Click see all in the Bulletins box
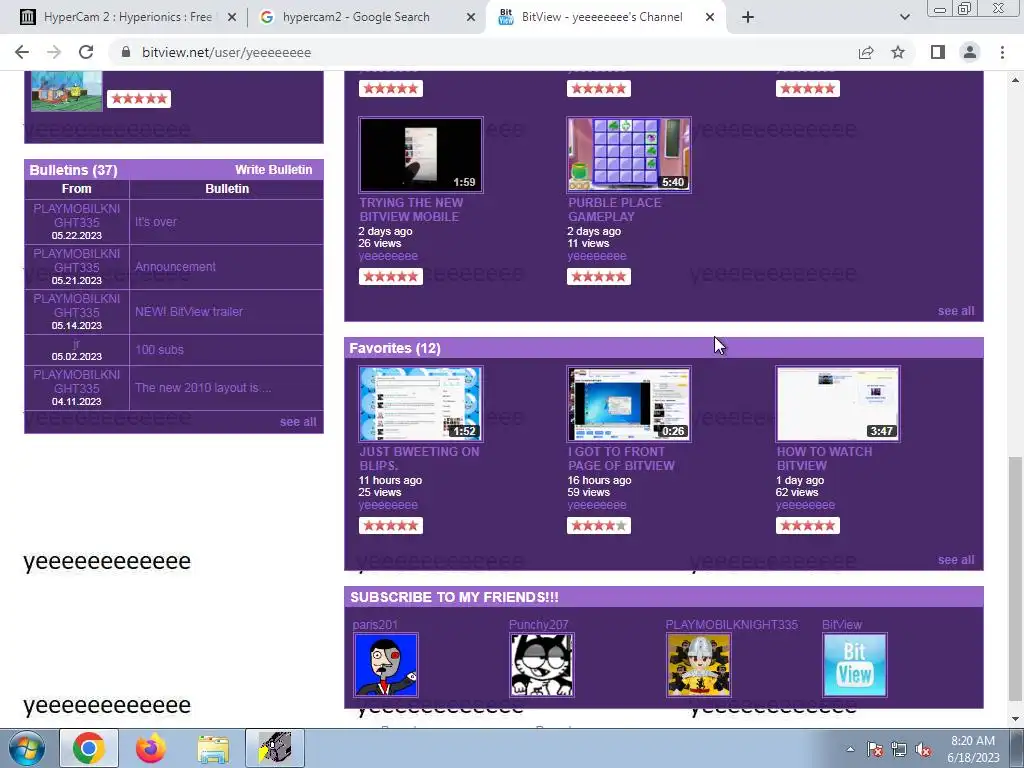1024x768 pixels. pos(298,422)
